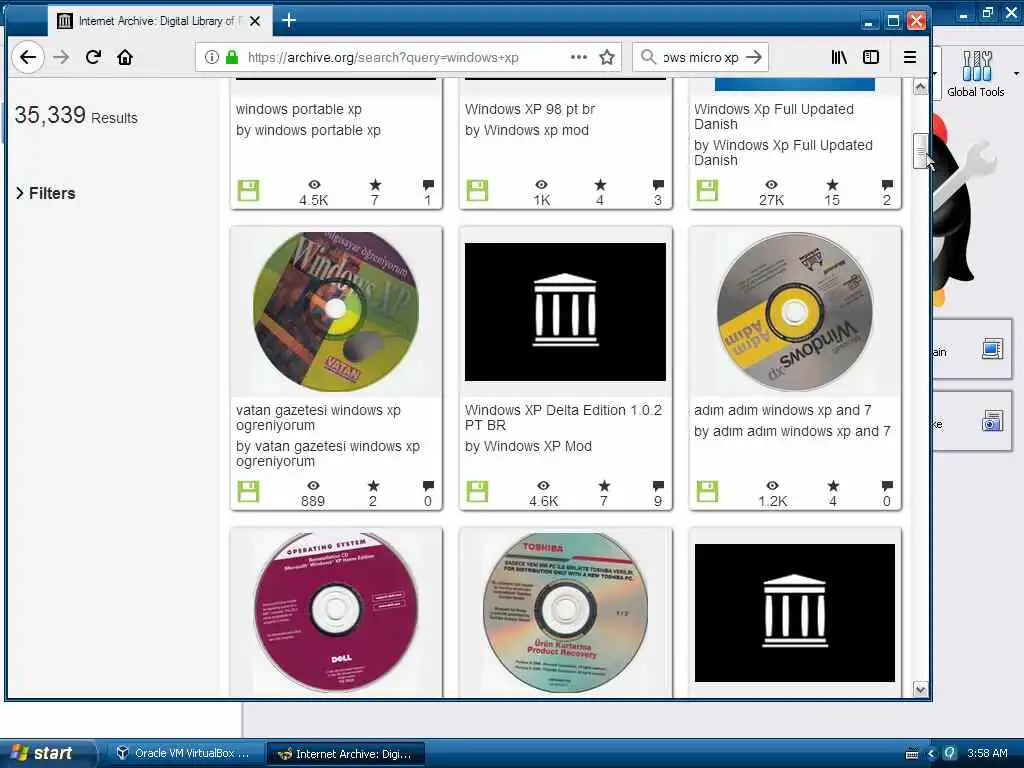The height and width of the screenshot is (768, 1024).
Task: Expand the Filters section
Action: click(45, 193)
